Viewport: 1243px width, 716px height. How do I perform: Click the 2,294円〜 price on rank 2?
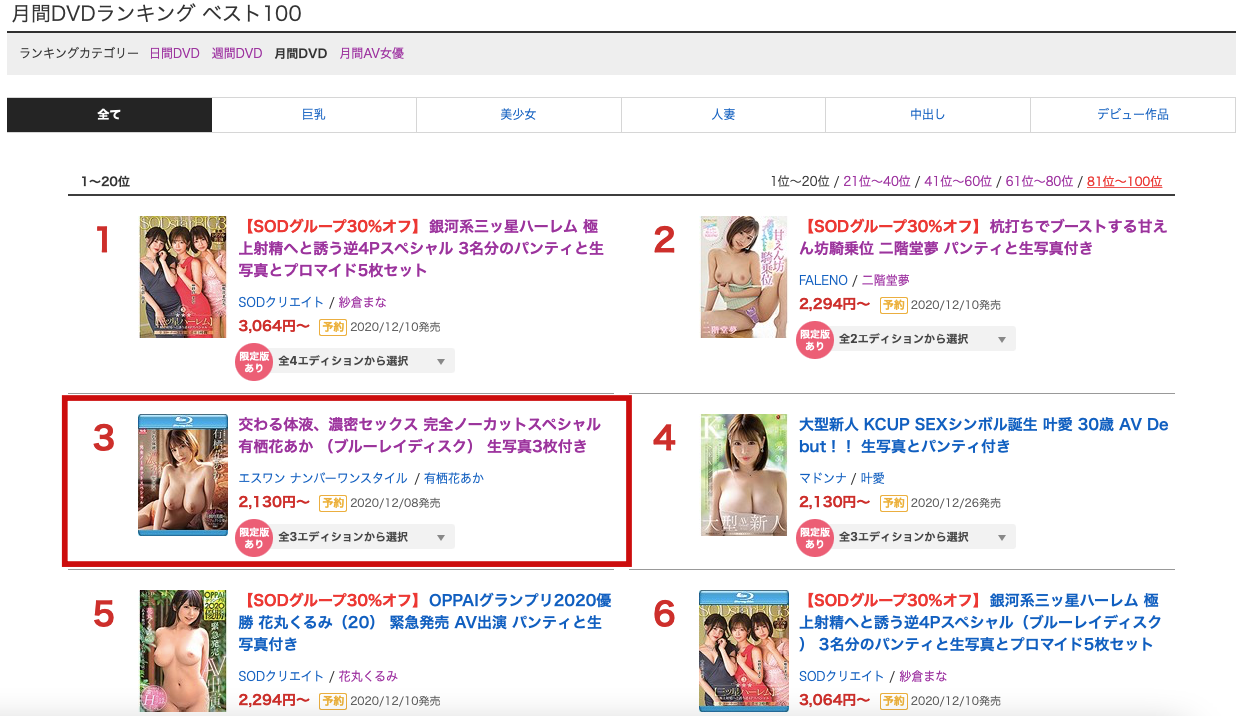(x=835, y=304)
